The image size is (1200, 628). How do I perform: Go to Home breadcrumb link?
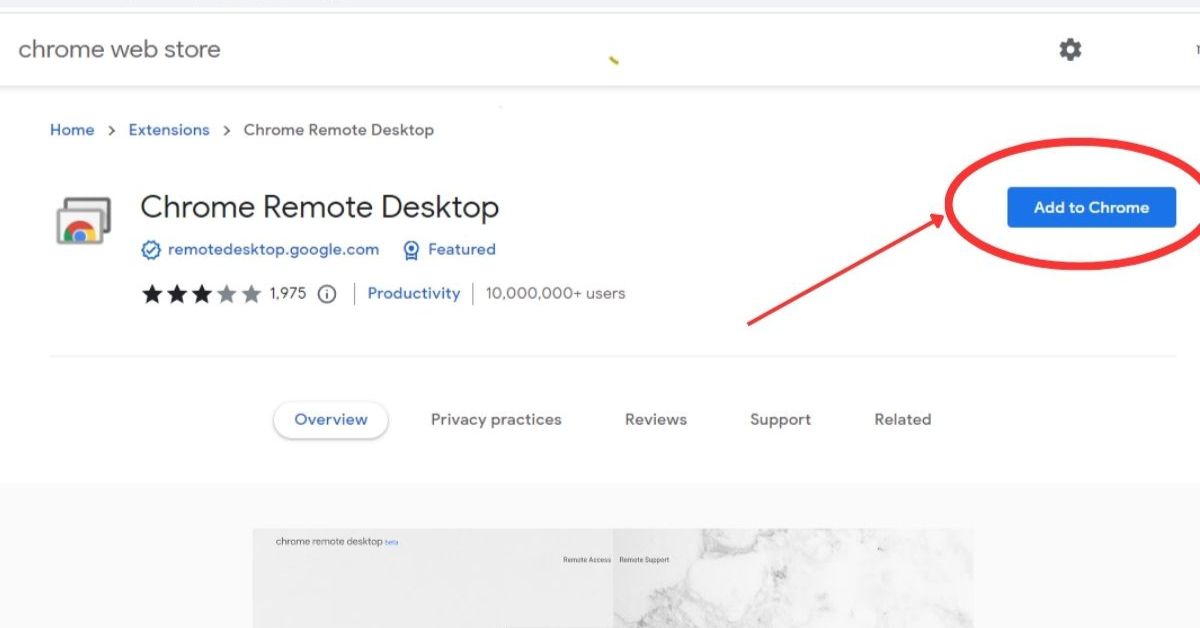tap(72, 130)
